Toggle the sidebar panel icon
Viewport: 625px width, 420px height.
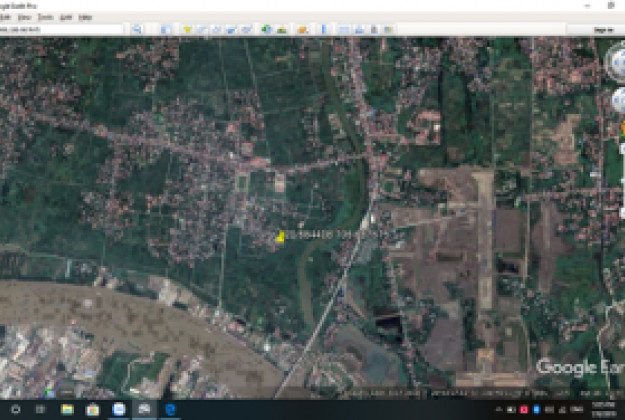point(166,29)
